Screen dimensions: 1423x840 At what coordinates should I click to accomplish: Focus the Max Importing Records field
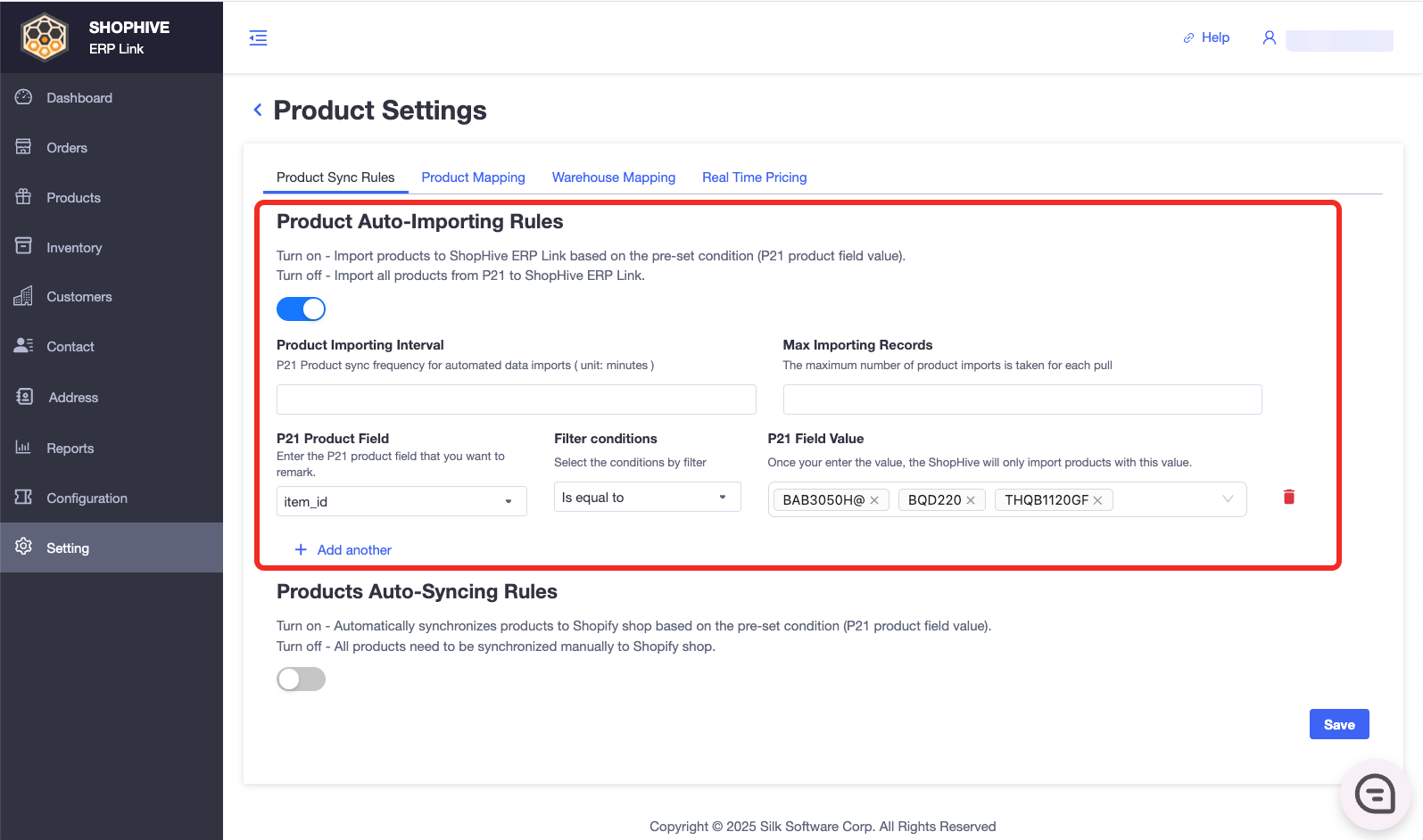click(1022, 399)
